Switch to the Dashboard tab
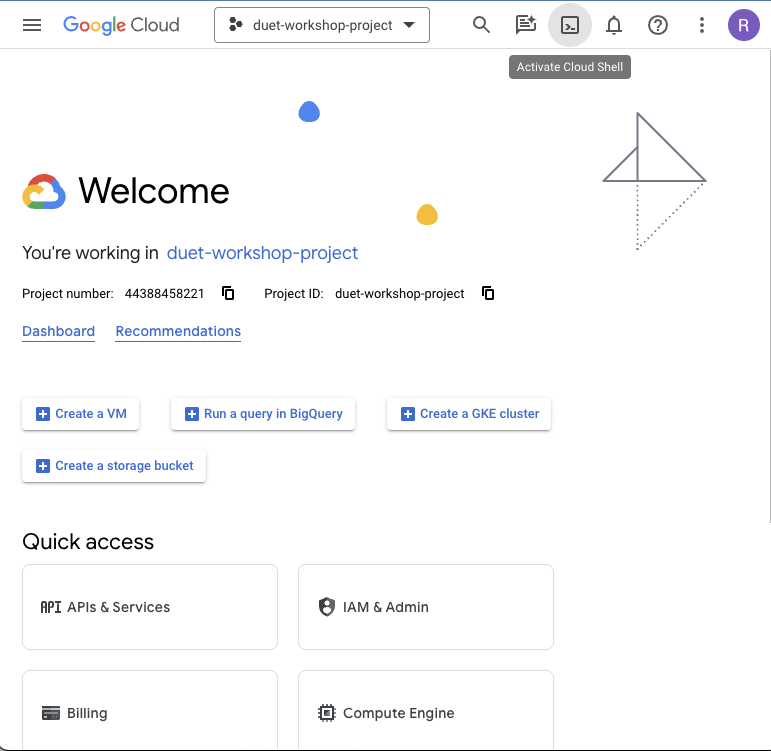771x751 pixels. pos(58,331)
